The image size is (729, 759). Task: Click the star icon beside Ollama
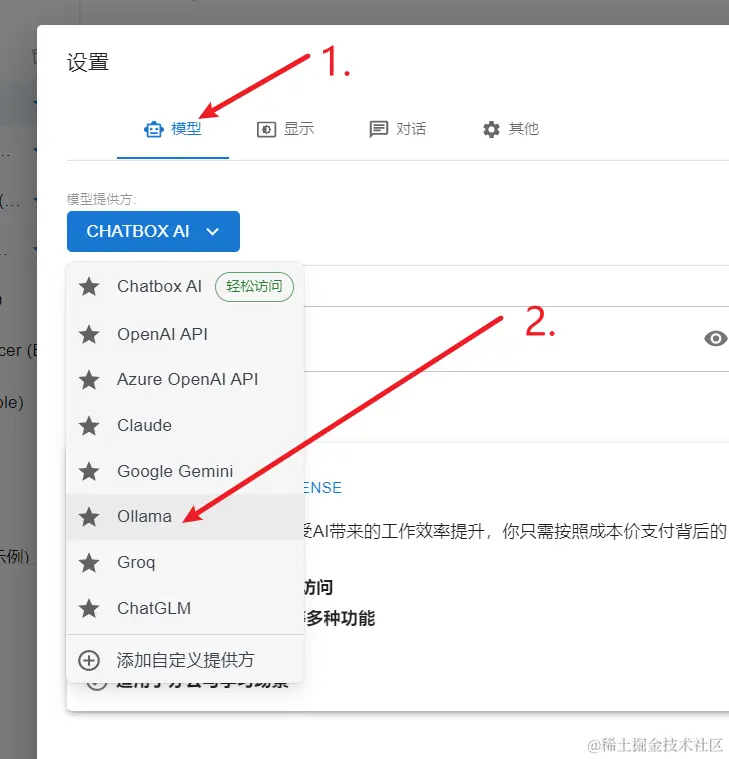pos(89,516)
